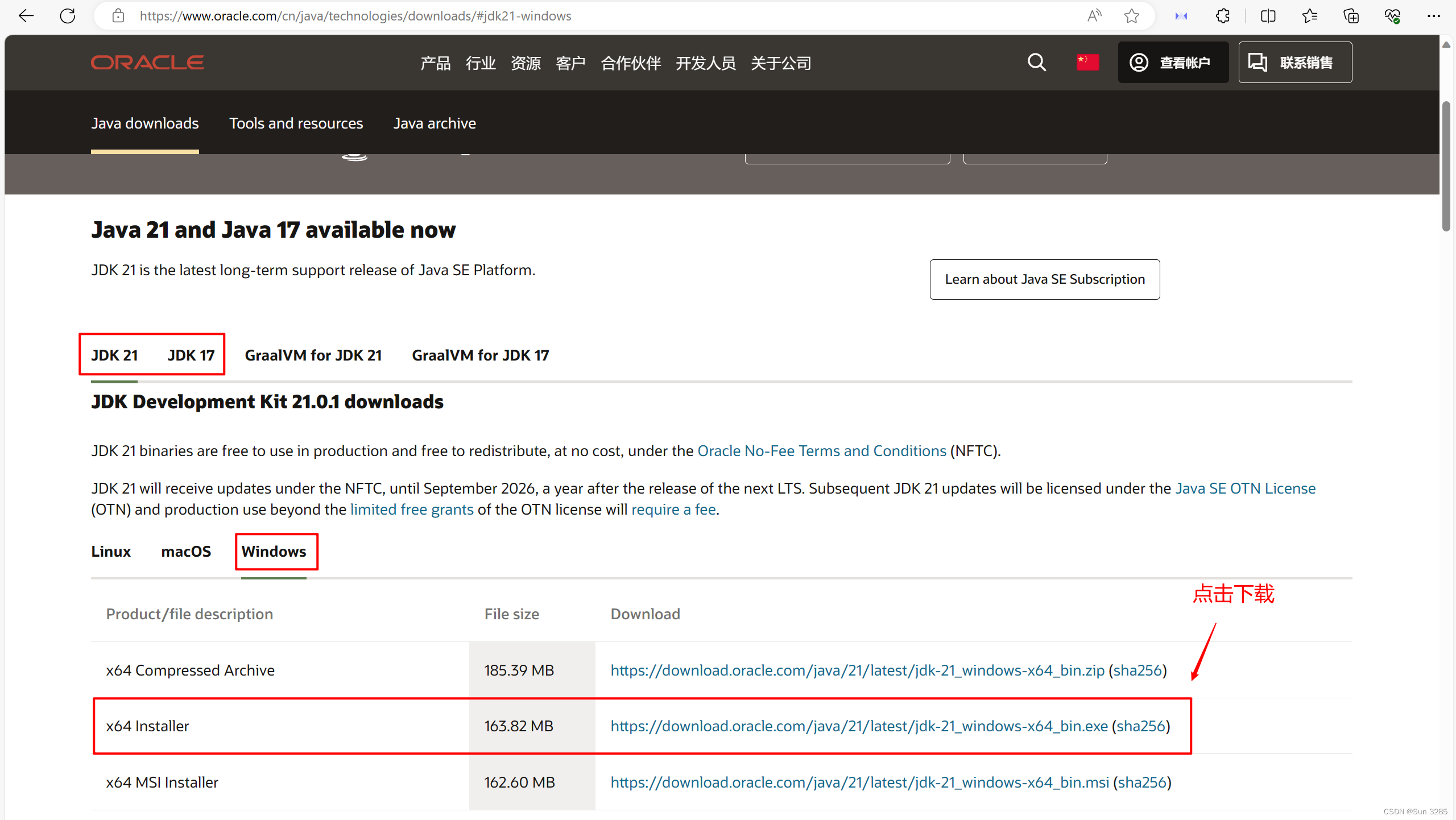Click the page vertical scrollbar thumb
1456x820 pixels.
1446,166
